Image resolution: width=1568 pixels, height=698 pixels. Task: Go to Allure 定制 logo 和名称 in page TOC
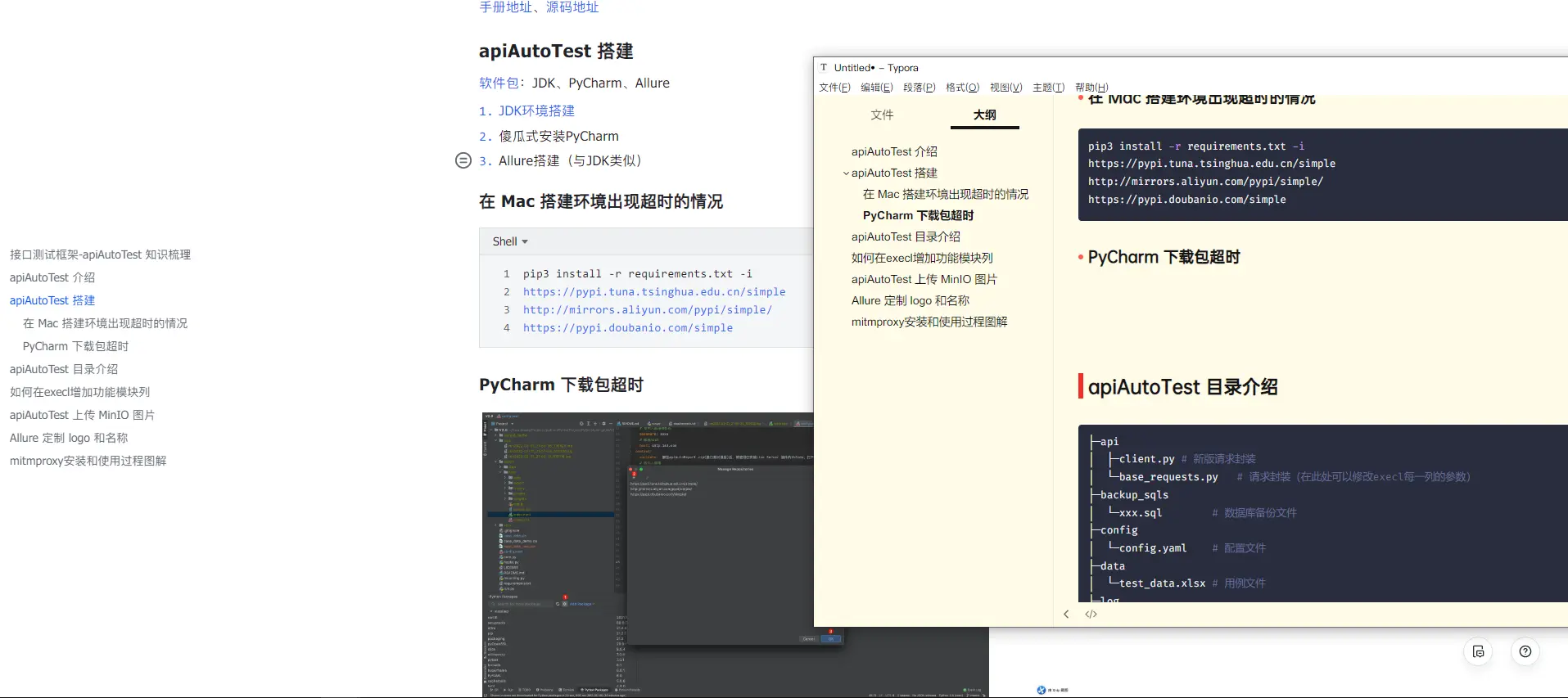point(69,438)
